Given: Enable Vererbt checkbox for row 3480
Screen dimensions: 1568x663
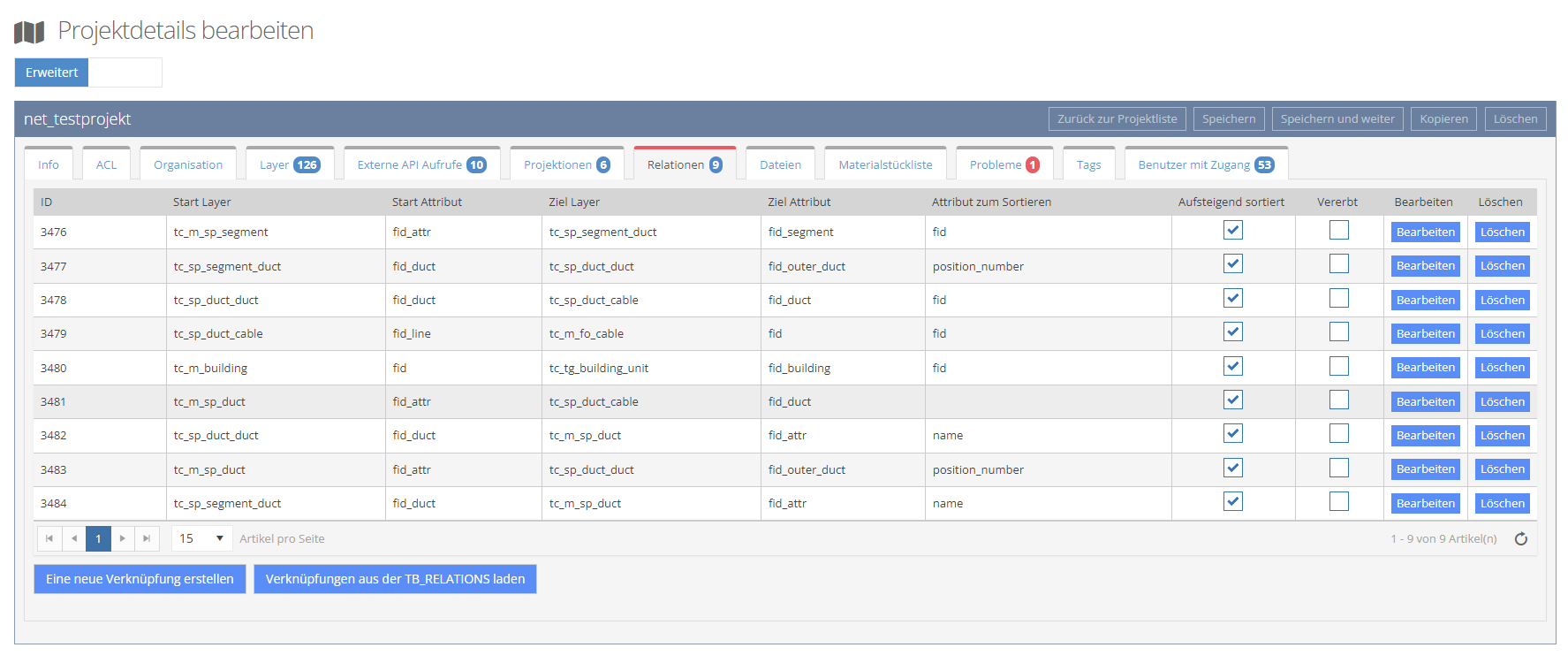Looking at the screenshot, I should tap(1338, 366).
